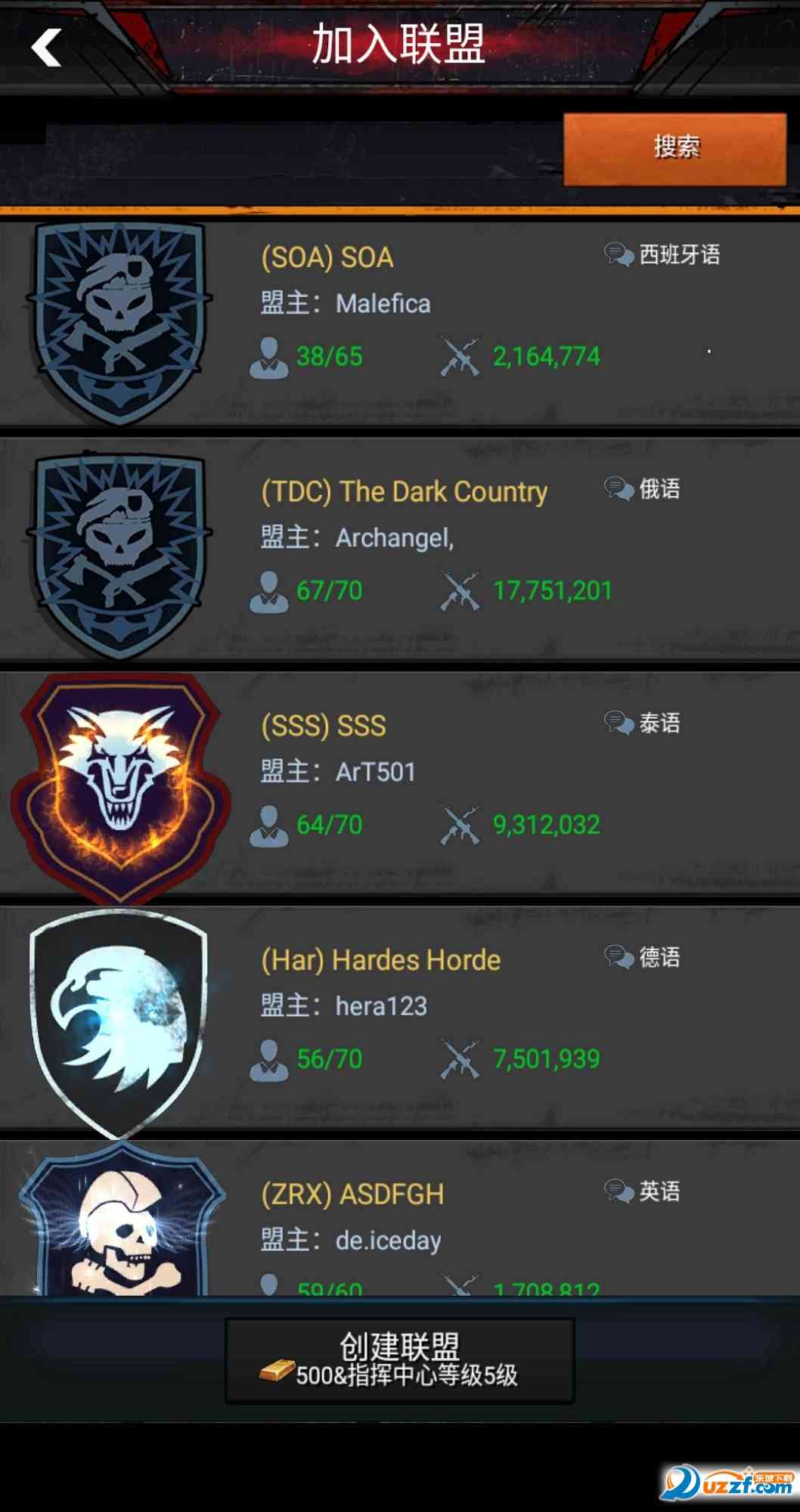Tap the chat bubble icon beside 德语
This screenshot has width=800, height=1512.
(x=619, y=958)
